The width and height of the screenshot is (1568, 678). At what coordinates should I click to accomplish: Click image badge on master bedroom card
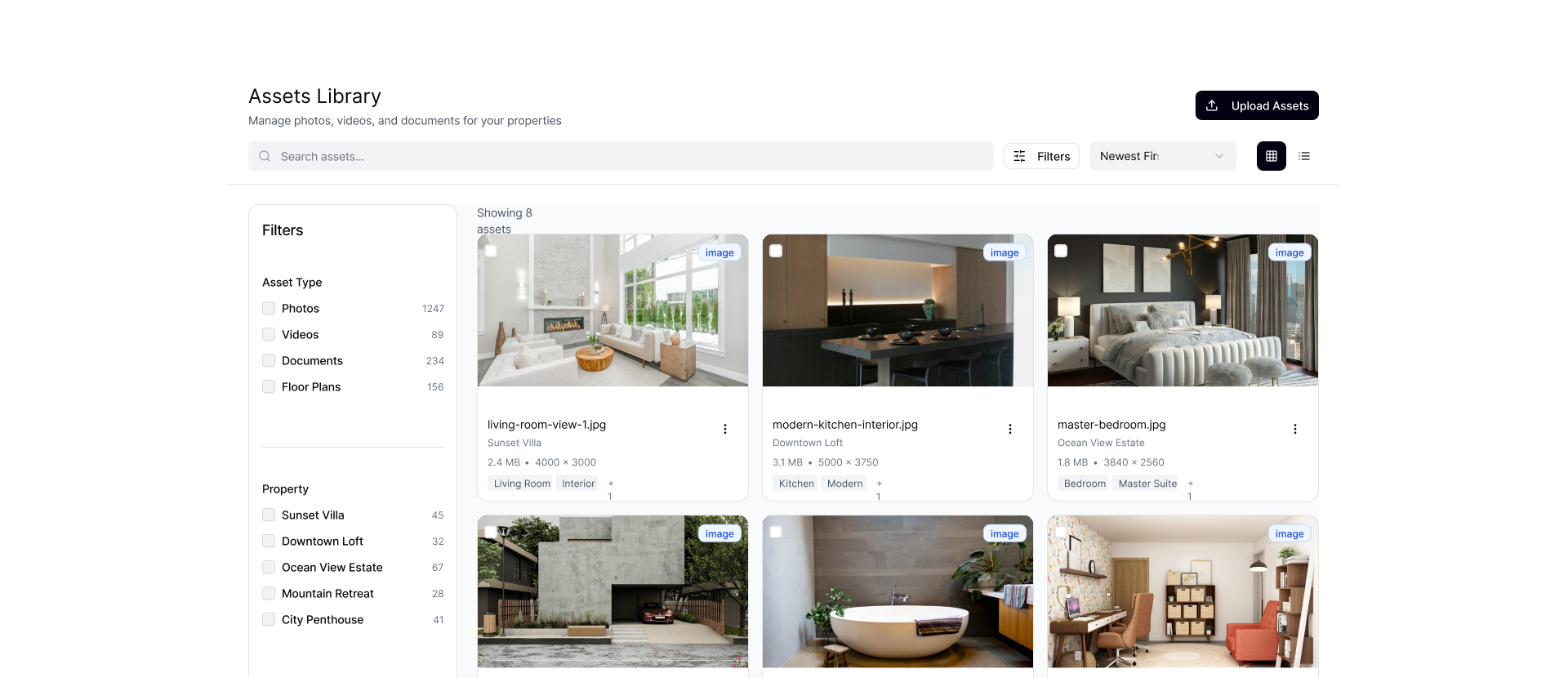tap(1290, 252)
